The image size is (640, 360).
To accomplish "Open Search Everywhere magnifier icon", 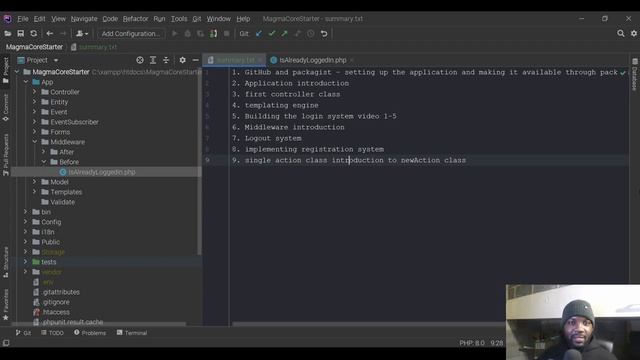I will tap(621, 33).
